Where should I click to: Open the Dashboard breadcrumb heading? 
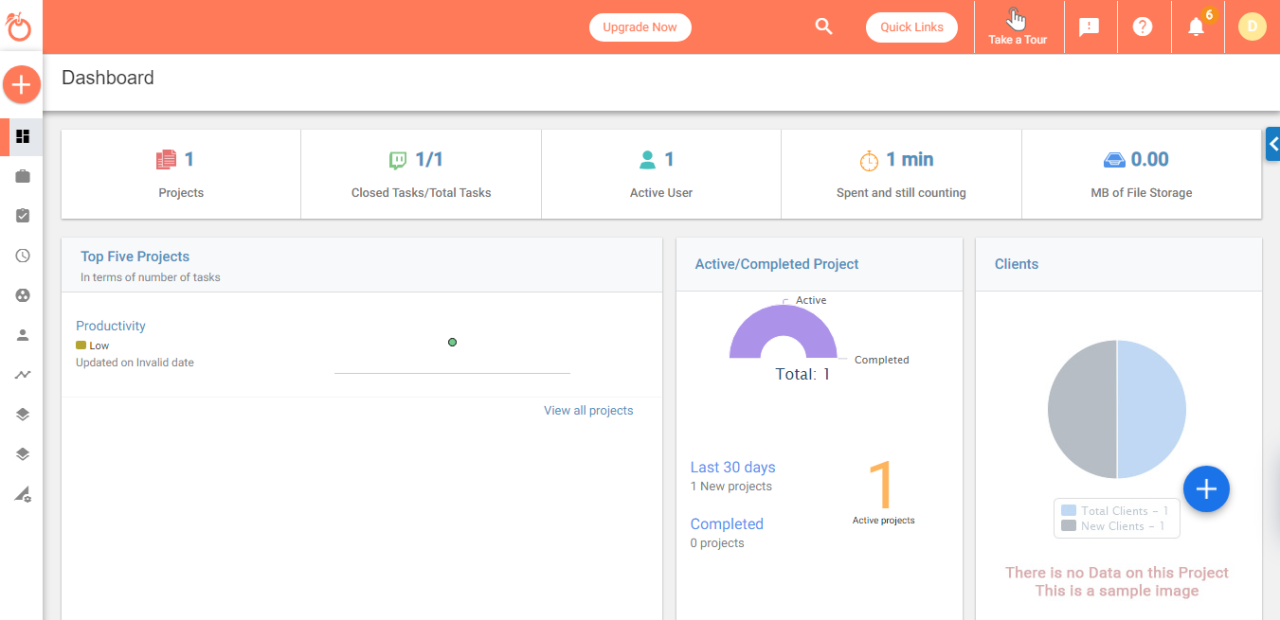107,77
